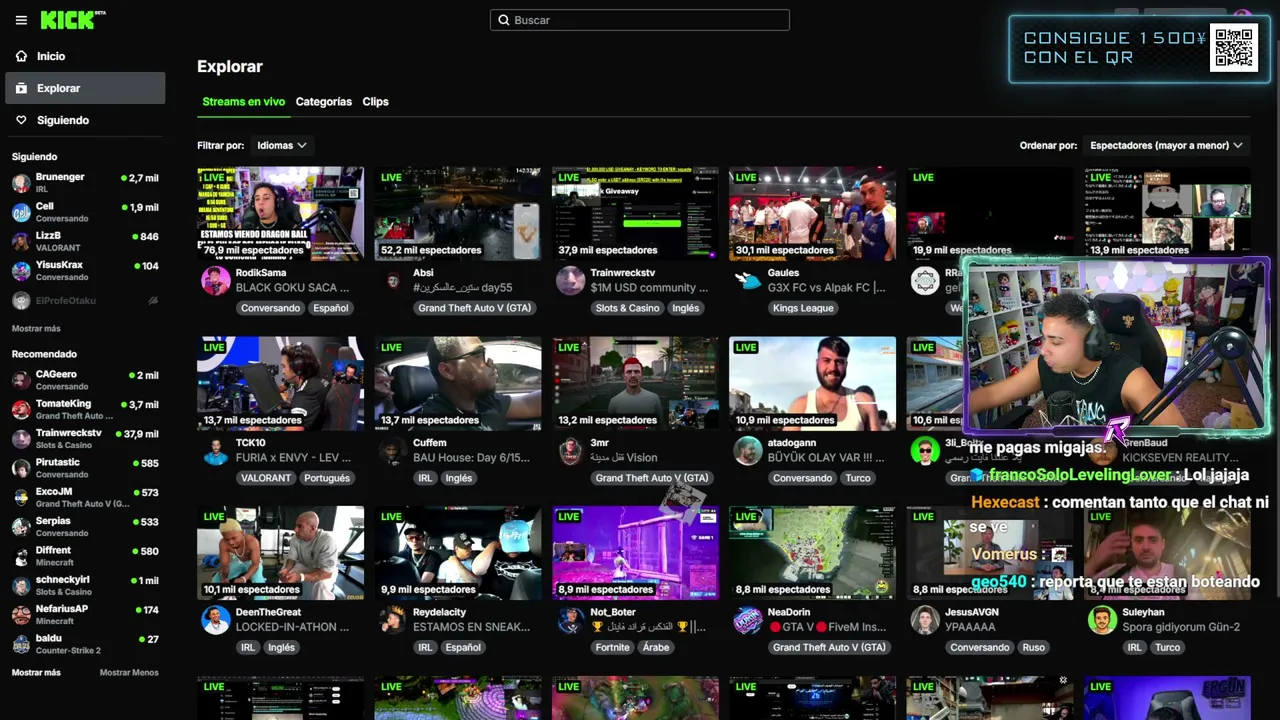This screenshot has height=720, width=1280.
Task: Open atadogann's live stream thumbnail
Action: click(x=813, y=384)
